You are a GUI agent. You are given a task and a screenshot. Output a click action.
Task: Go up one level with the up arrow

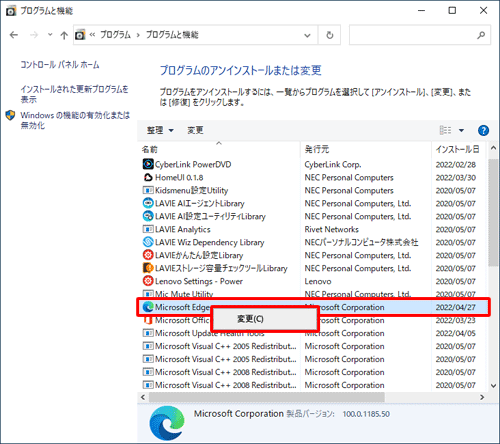tap(64, 35)
